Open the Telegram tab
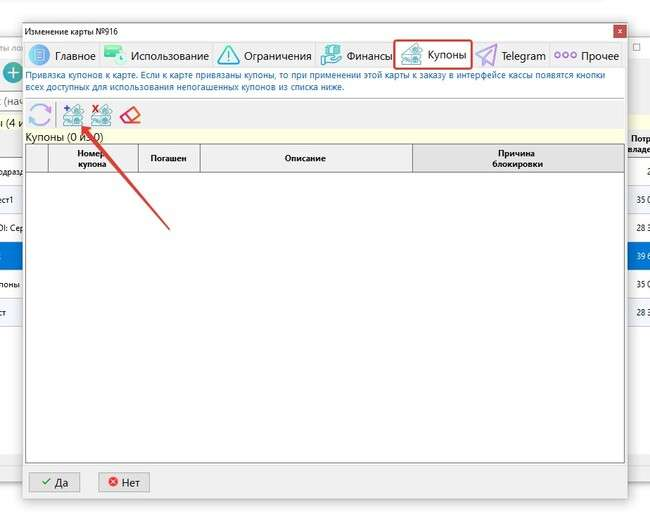This screenshot has width=650, height=514. pos(511,56)
